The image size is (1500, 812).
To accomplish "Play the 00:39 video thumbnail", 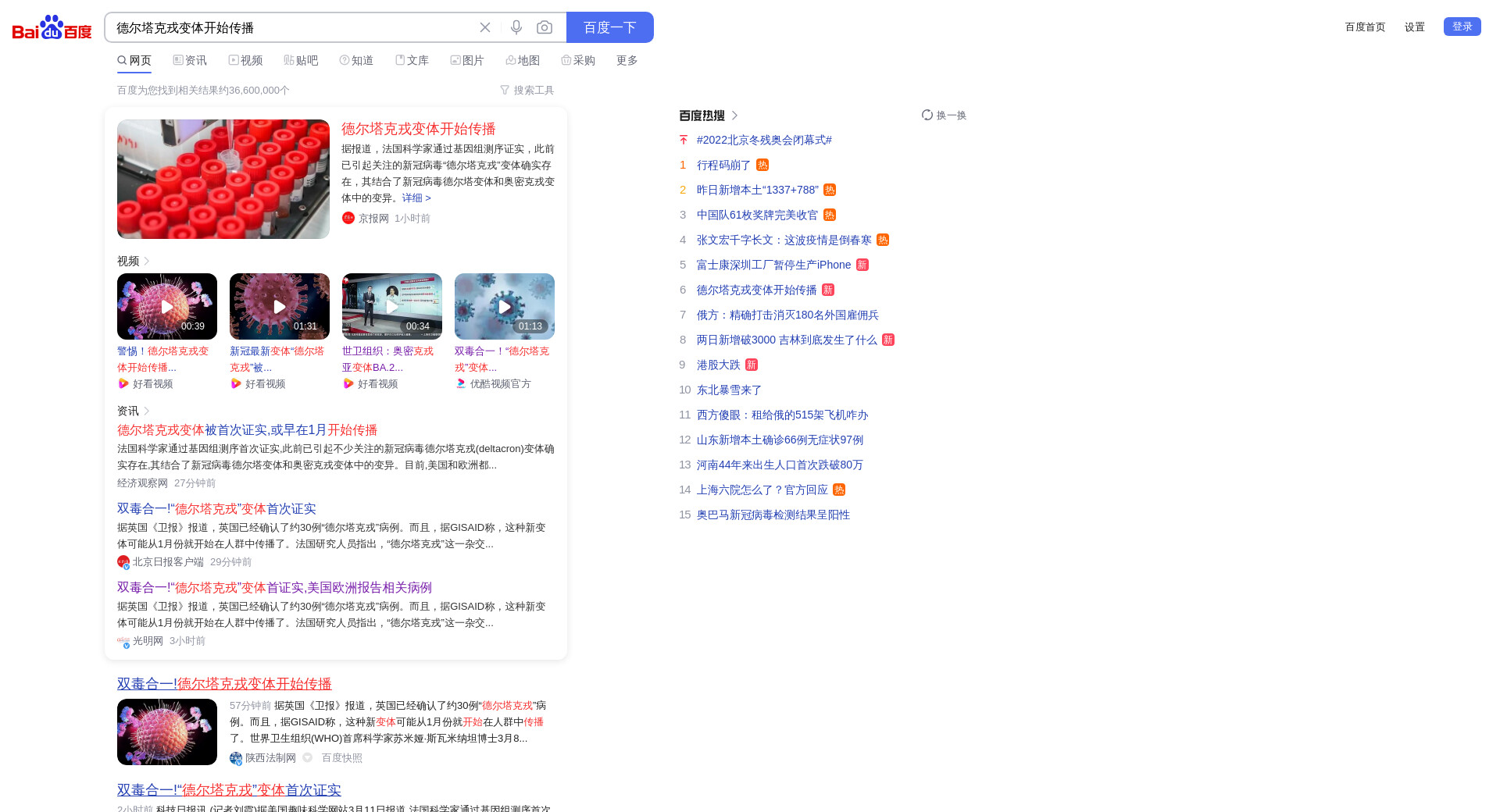I will [167, 306].
